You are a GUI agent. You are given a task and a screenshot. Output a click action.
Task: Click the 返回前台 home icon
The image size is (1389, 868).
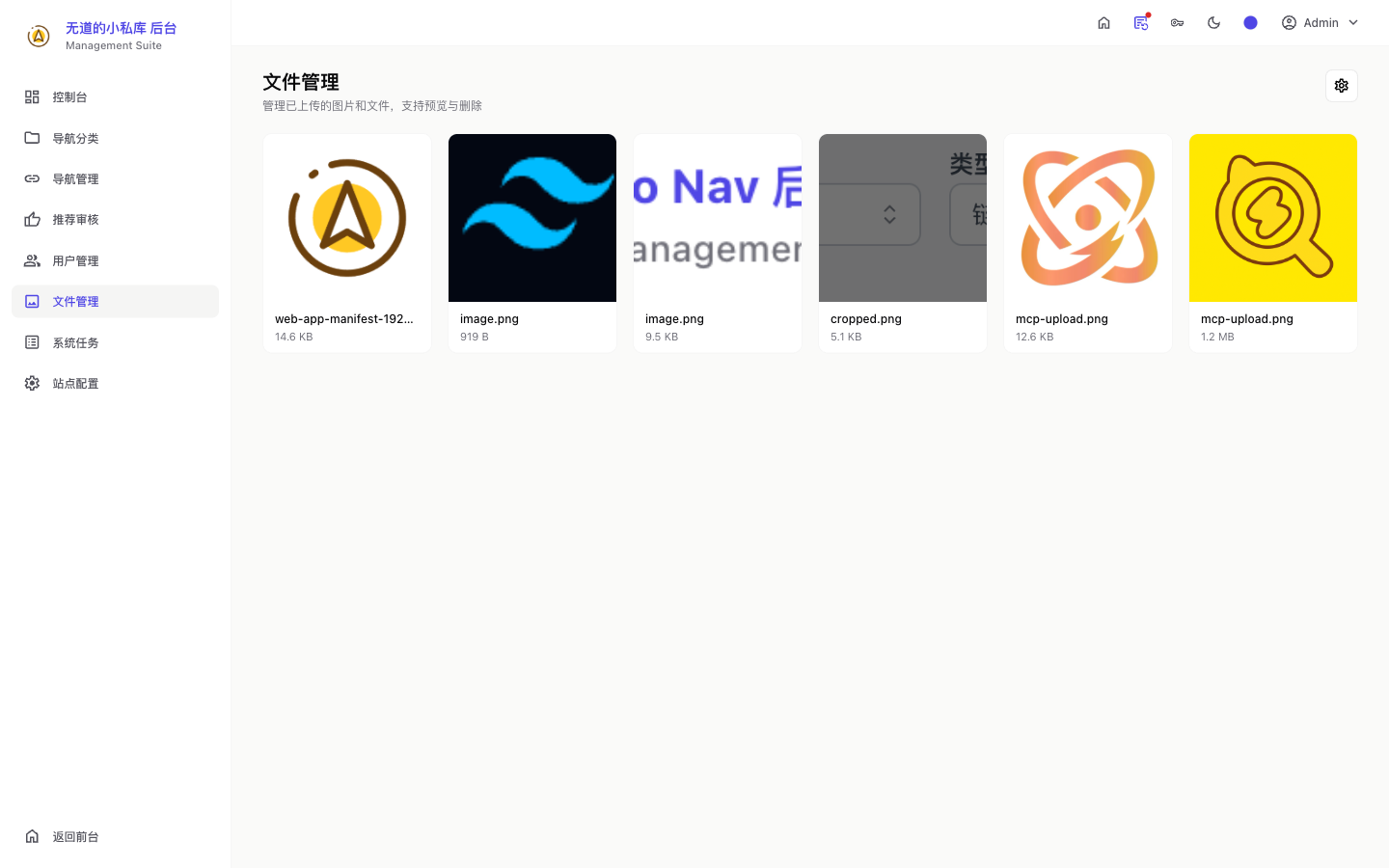pos(32,836)
